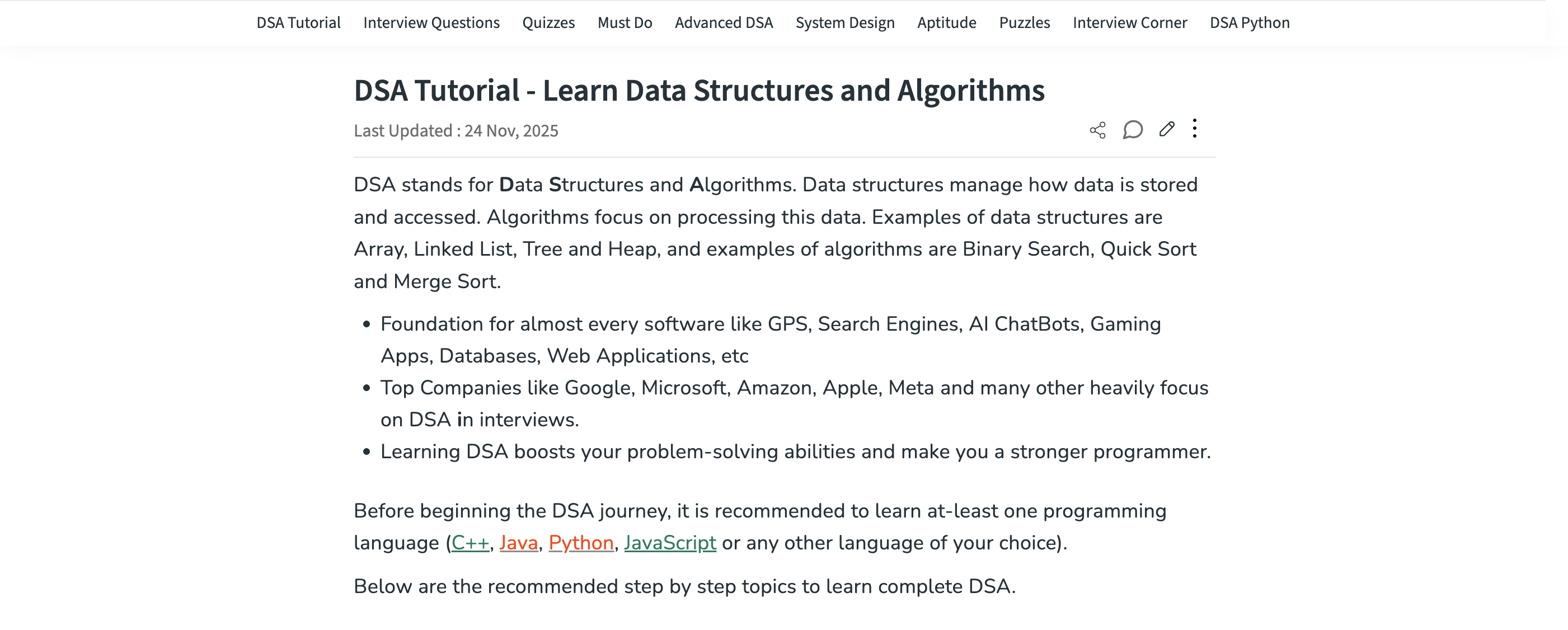Image resolution: width=1568 pixels, height=630 pixels.
Task: Select Puzzles in the top navigation
Action: 1025,22
